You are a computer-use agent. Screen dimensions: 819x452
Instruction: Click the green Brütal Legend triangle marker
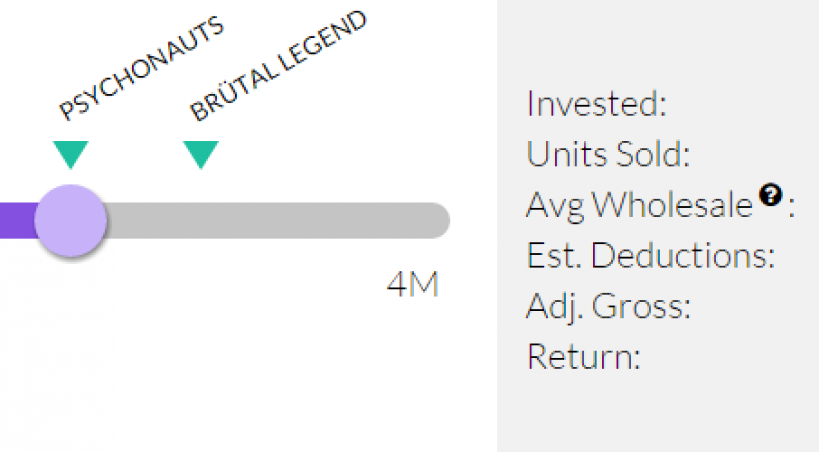click(201, 154)
